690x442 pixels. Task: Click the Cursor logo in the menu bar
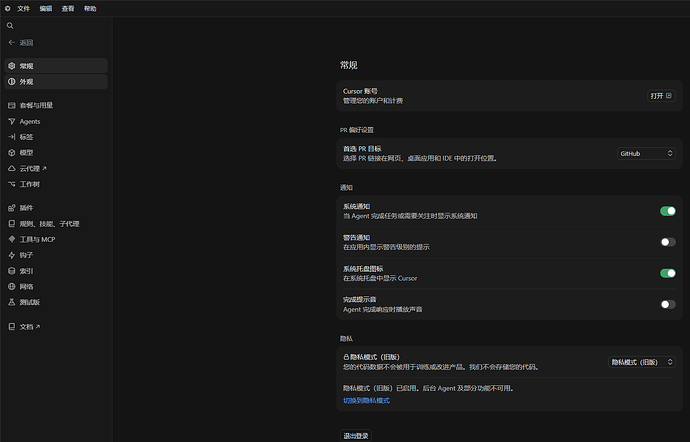click(x=7, y=8)
